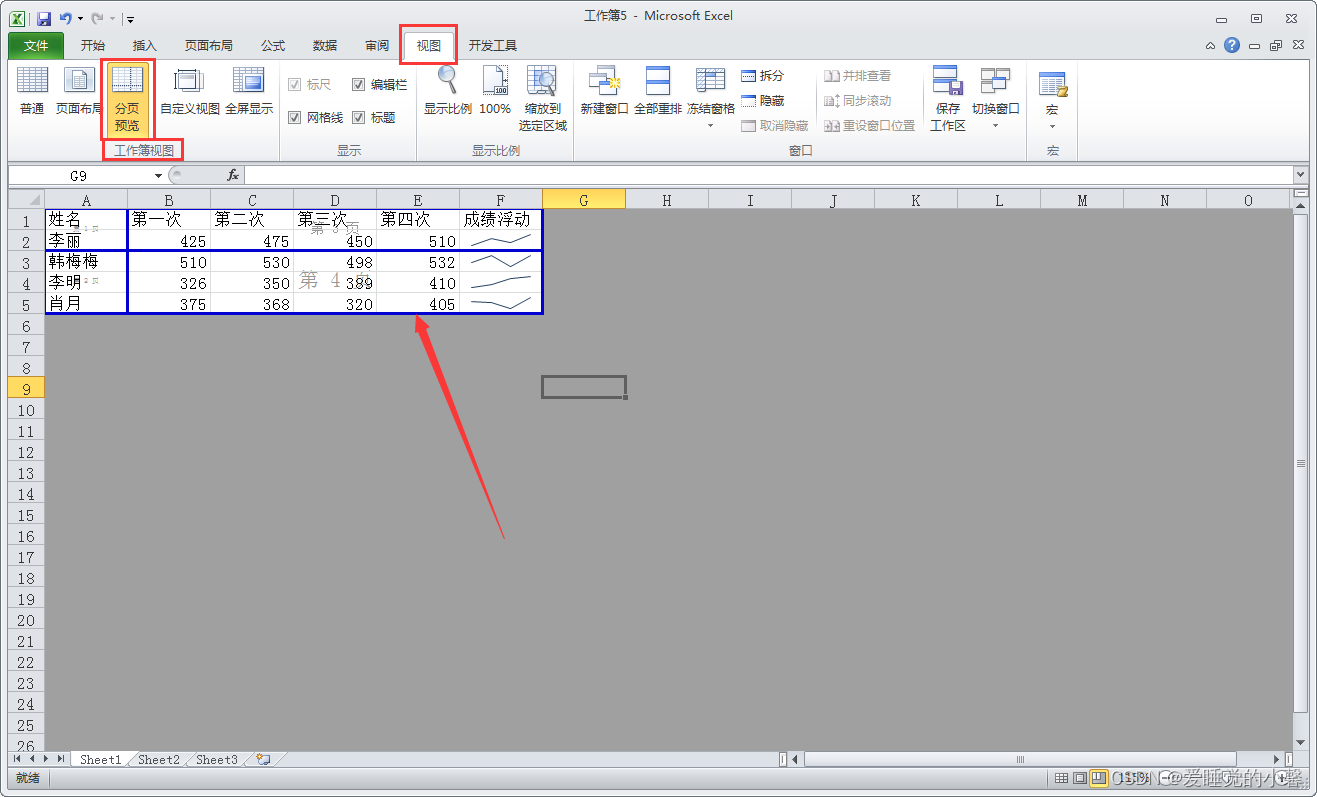Open a New Window (新建窗口)
This screenshot has height=797, width=1317.
[604, 92]
